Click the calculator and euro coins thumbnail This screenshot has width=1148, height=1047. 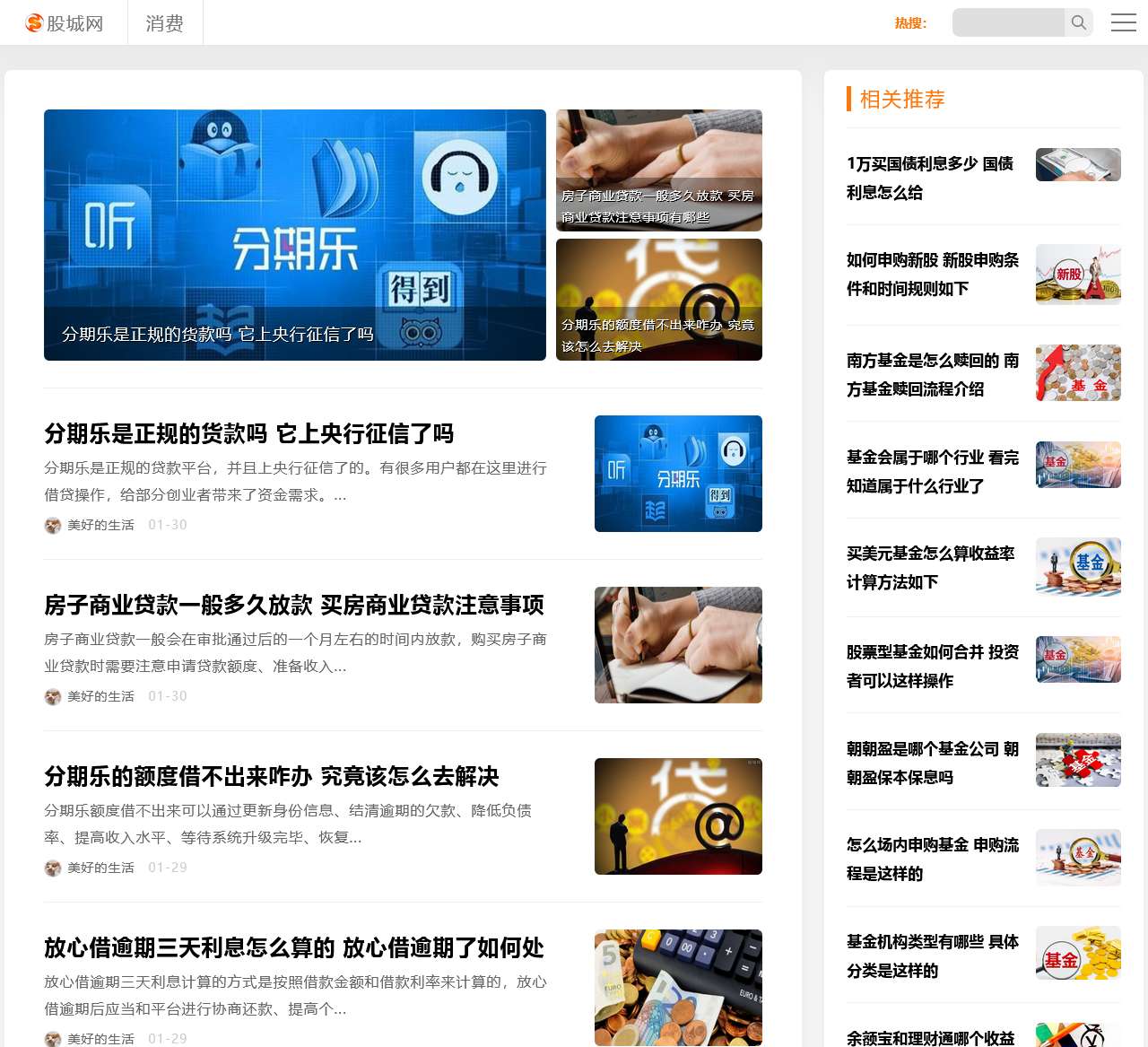coord(678,988)
